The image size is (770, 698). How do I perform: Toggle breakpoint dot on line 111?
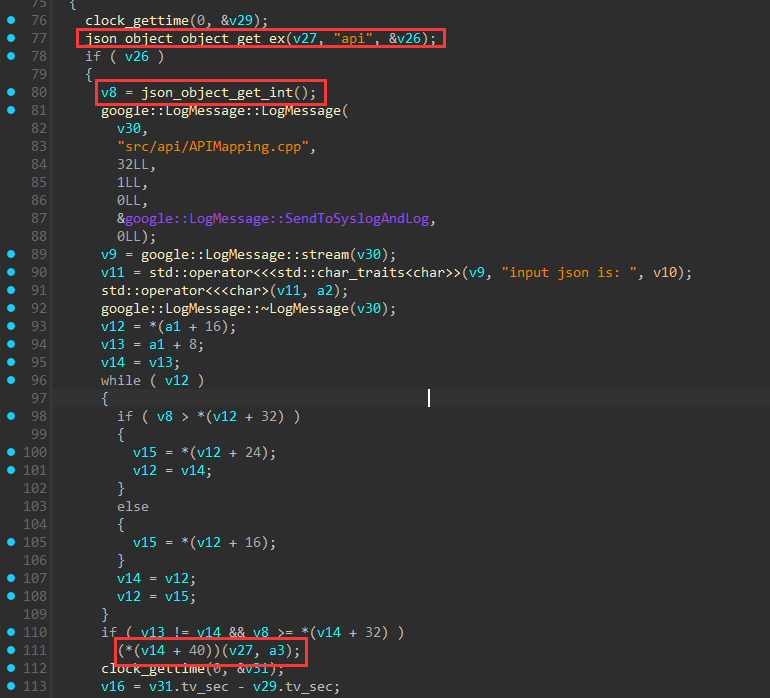click(x=11, y=651)
